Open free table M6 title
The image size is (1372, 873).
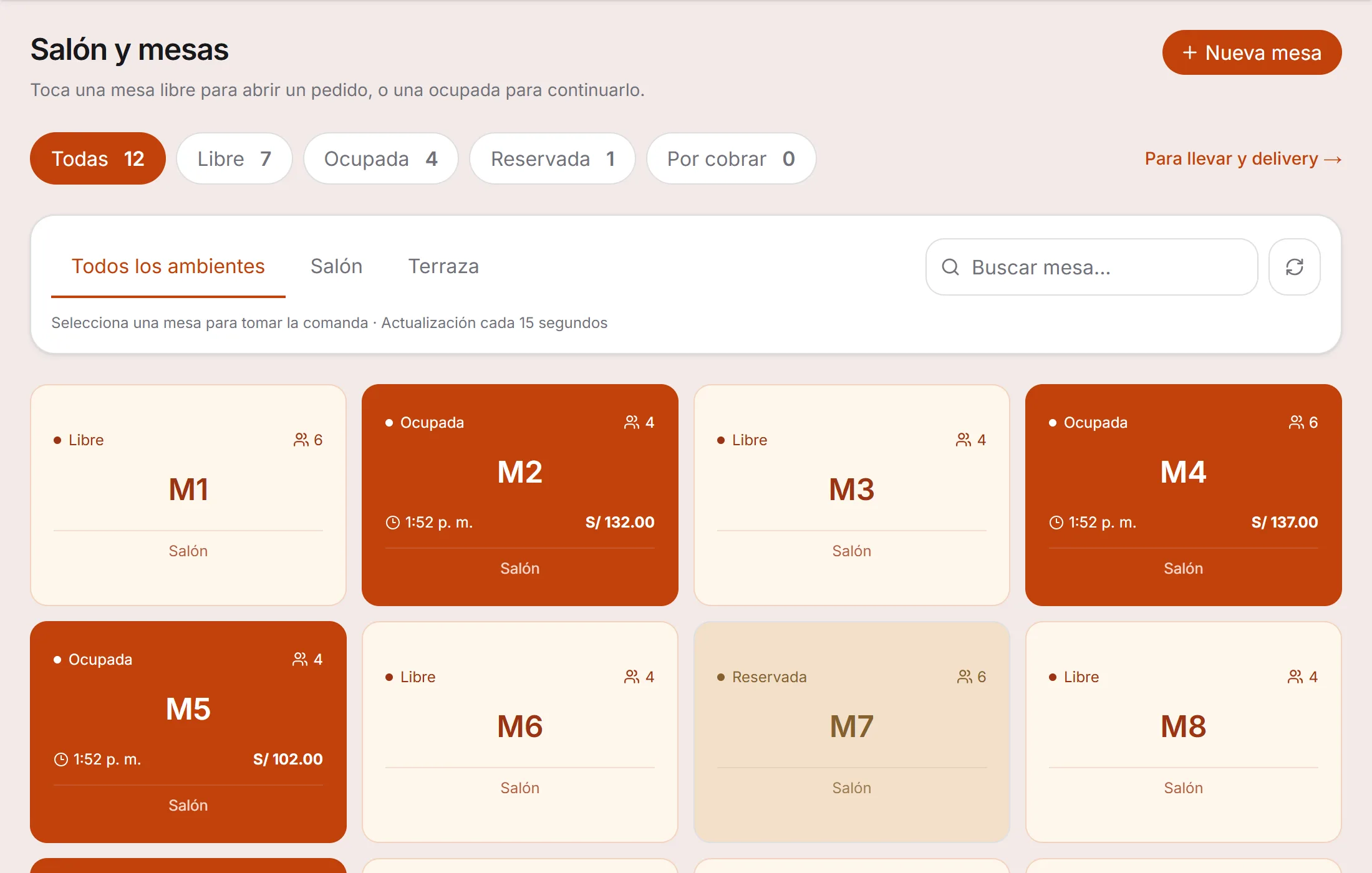point(520,726)
